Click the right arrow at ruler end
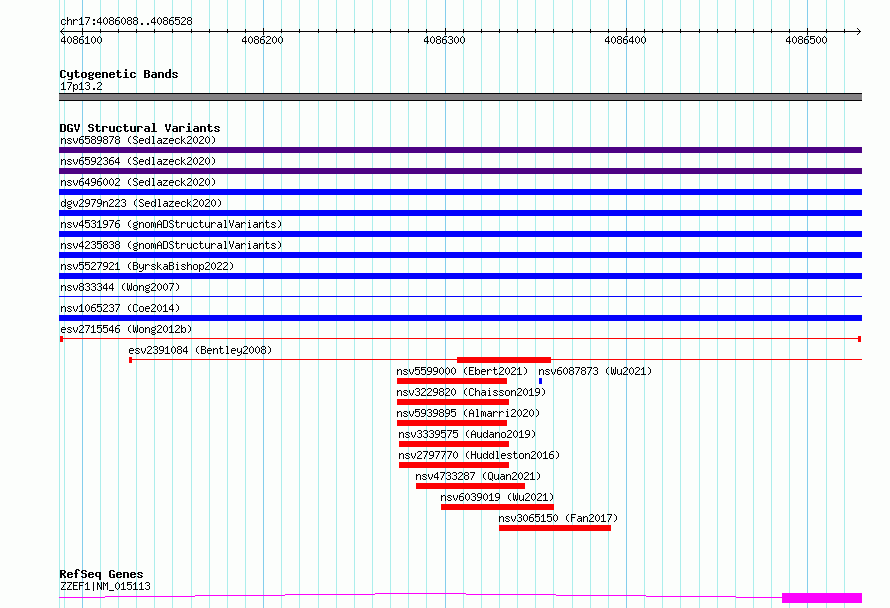890x608 pixels. (859, 31)
